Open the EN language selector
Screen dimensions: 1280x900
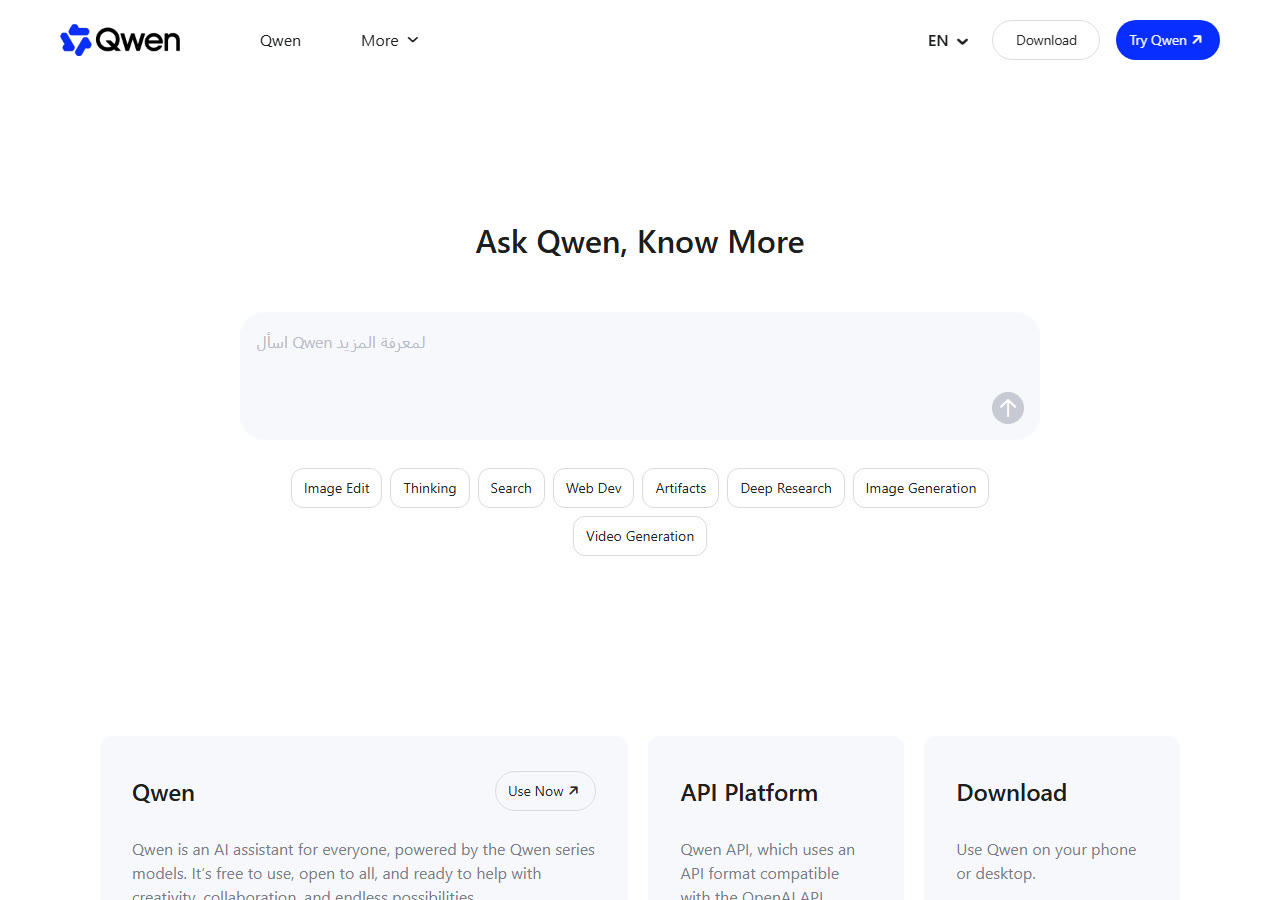click(948, 41)
